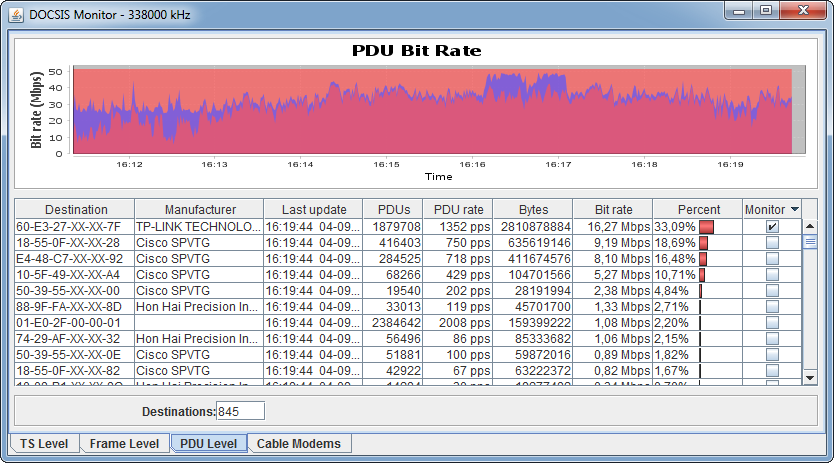Enable monitoring of 50-39-55-XX-XX-00
This screenshot has height=463, width=834.
(x=772, y=291)
